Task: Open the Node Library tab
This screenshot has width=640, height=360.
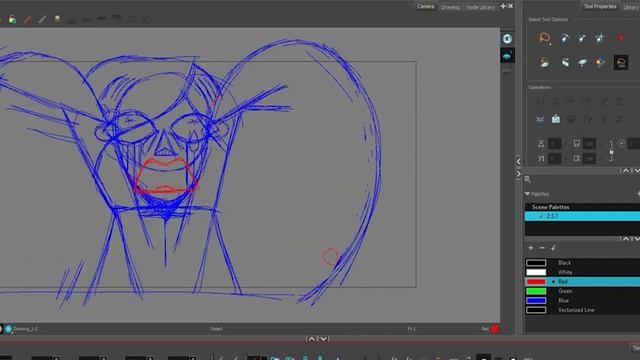Action: click(480, 7)
